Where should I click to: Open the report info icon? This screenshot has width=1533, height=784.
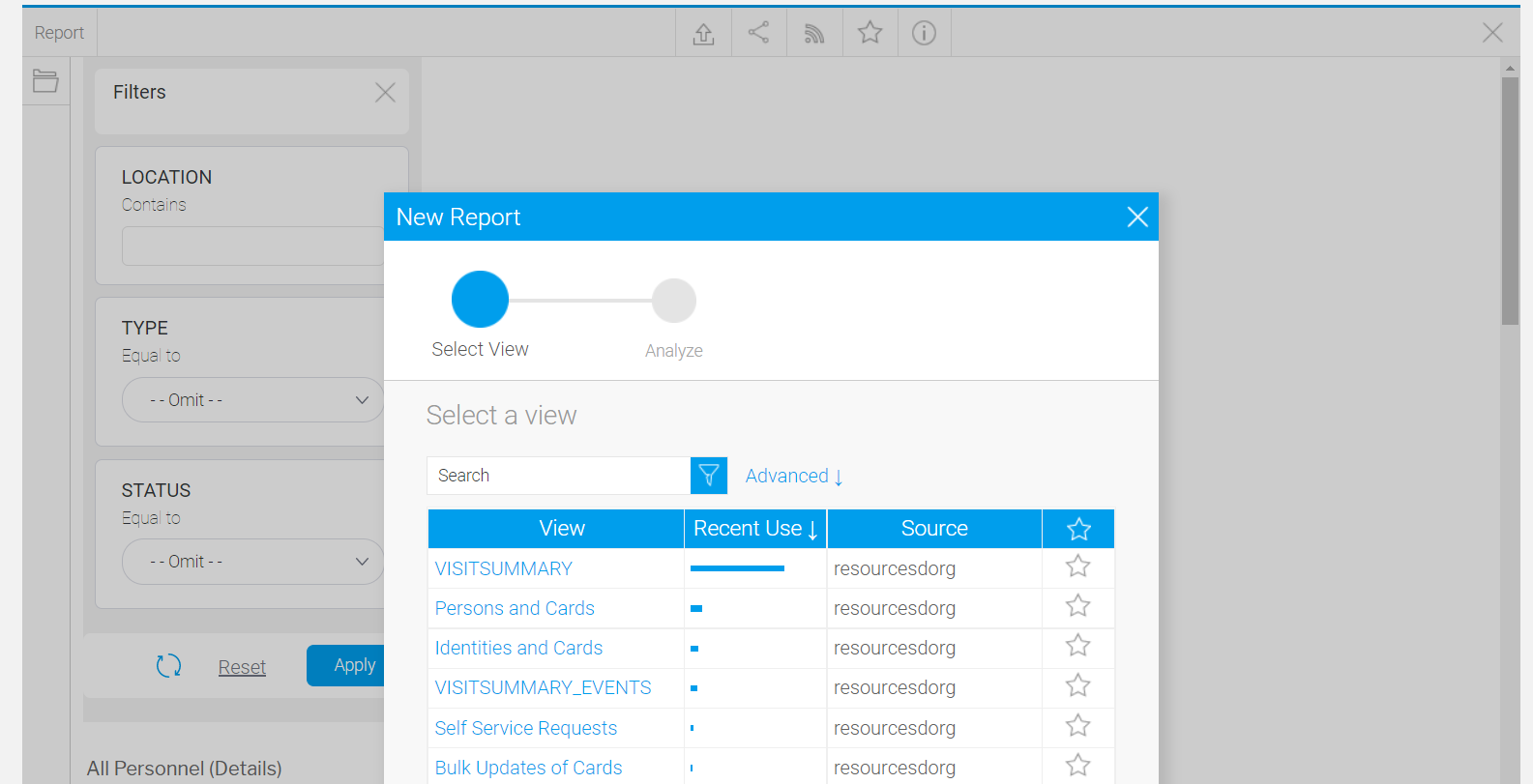tap(924, 33)
